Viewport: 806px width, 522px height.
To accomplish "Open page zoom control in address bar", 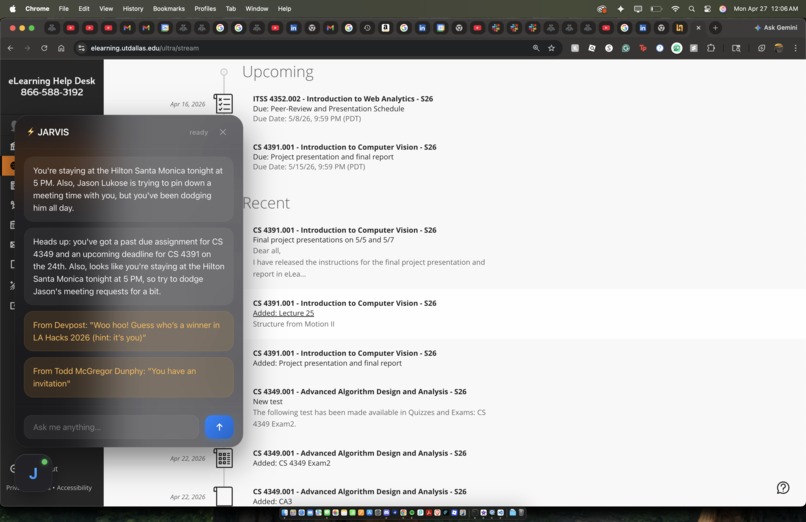I will [x=536, y=48].
